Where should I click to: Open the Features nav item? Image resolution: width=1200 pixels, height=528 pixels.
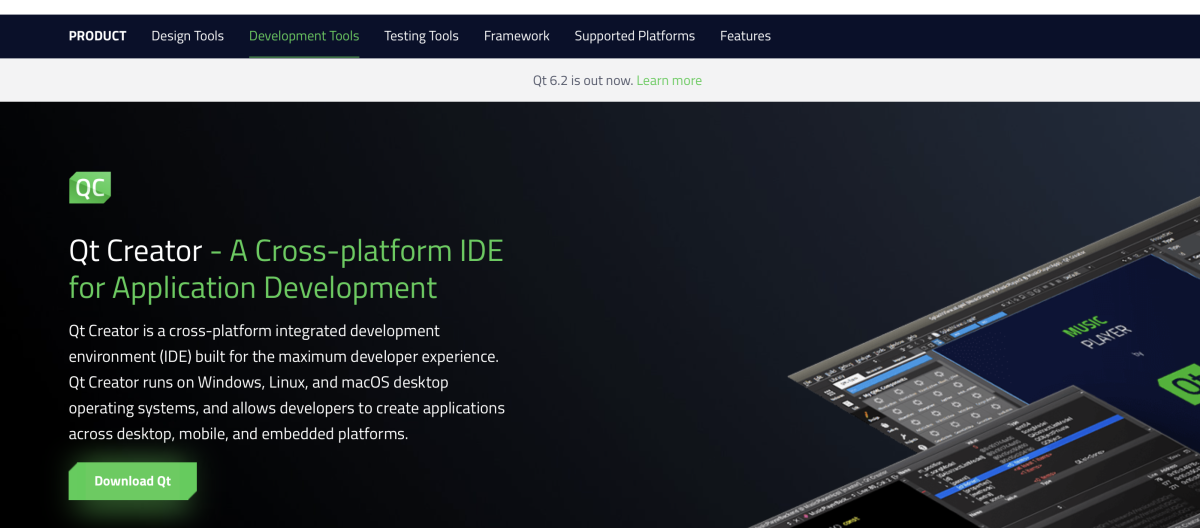click(745, 36)
